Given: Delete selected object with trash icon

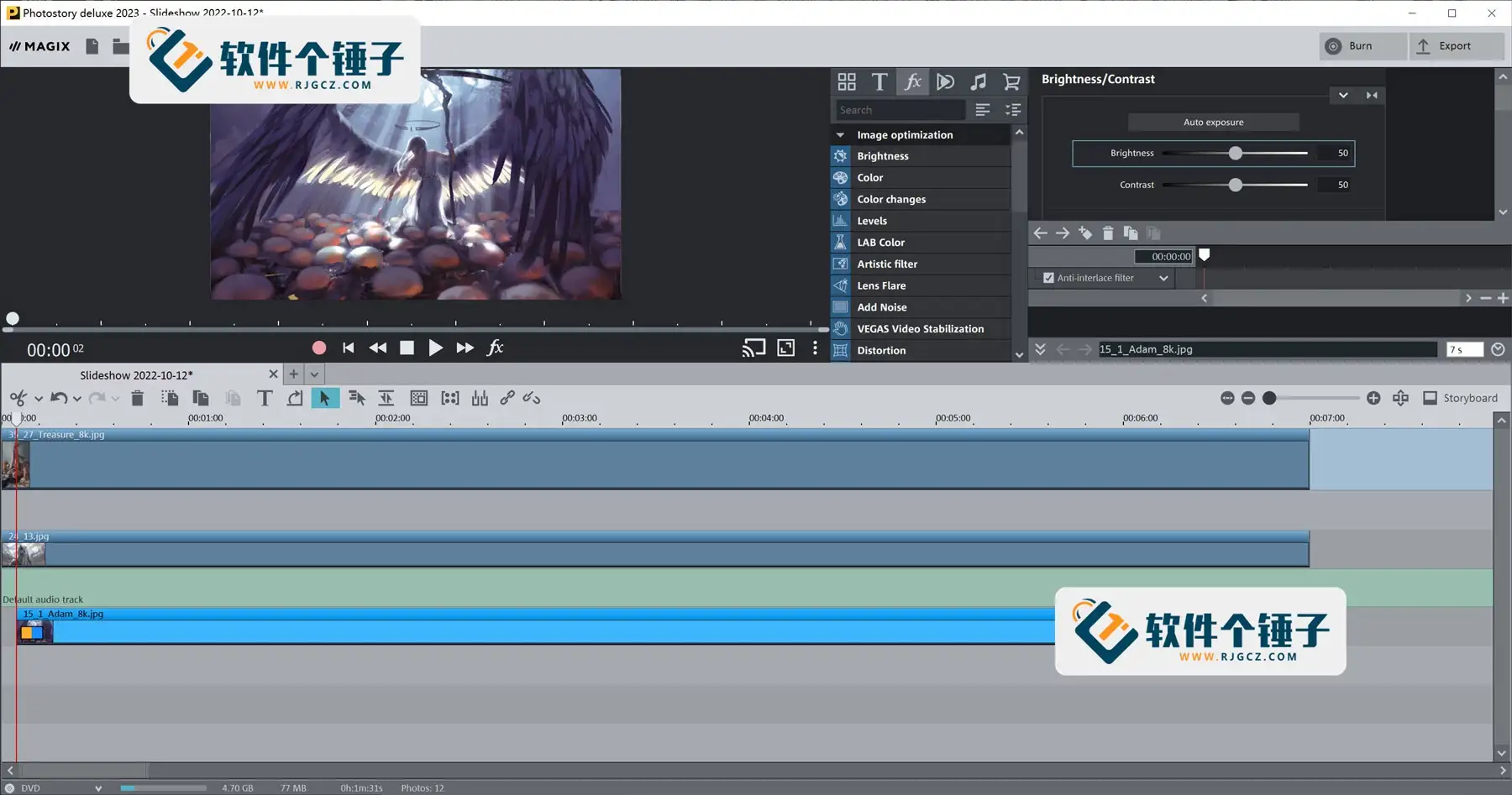Looking at the screenshot, I should point(138,398).
